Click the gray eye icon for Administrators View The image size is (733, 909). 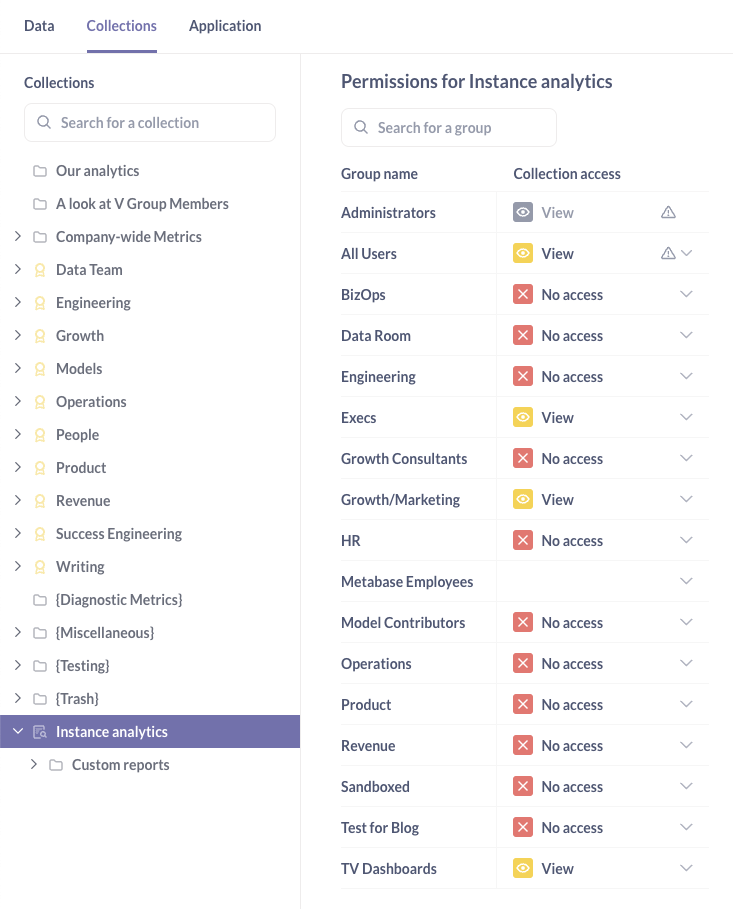pyautogui.click(x=523, y=212)
